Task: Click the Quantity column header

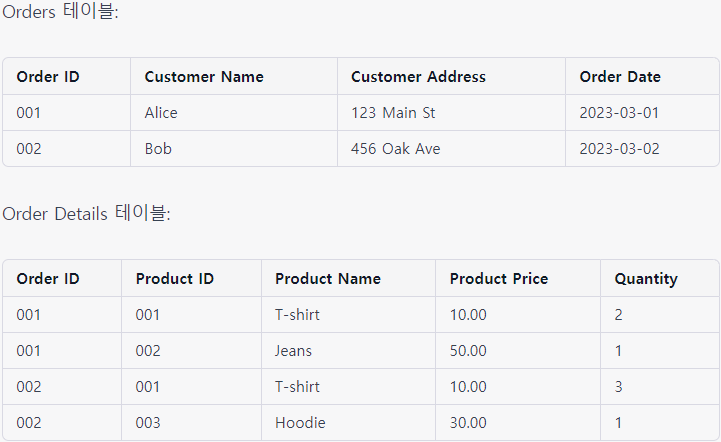Action: coord(646,279)
